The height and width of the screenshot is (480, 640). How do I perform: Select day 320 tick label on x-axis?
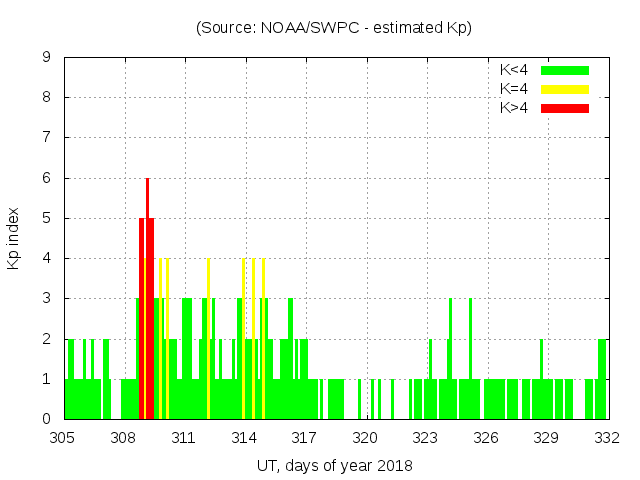[365, 438]
